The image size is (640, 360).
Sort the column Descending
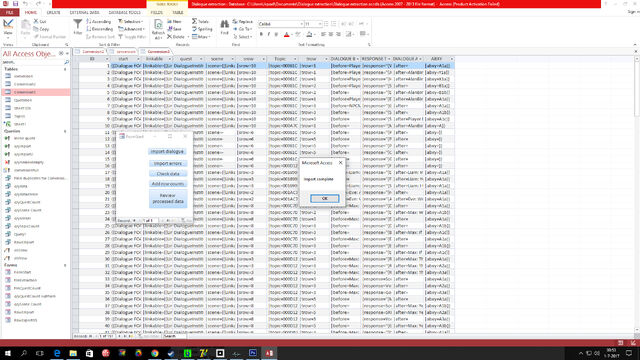(x=100, y=29)
